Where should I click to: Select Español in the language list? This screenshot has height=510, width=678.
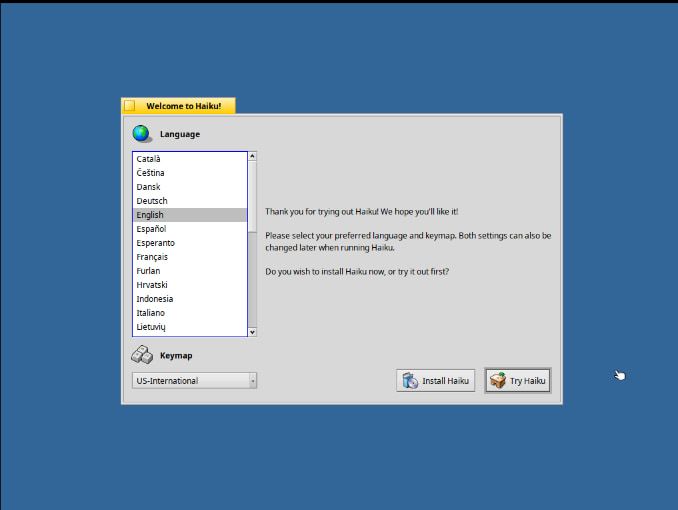coord(190,229)
